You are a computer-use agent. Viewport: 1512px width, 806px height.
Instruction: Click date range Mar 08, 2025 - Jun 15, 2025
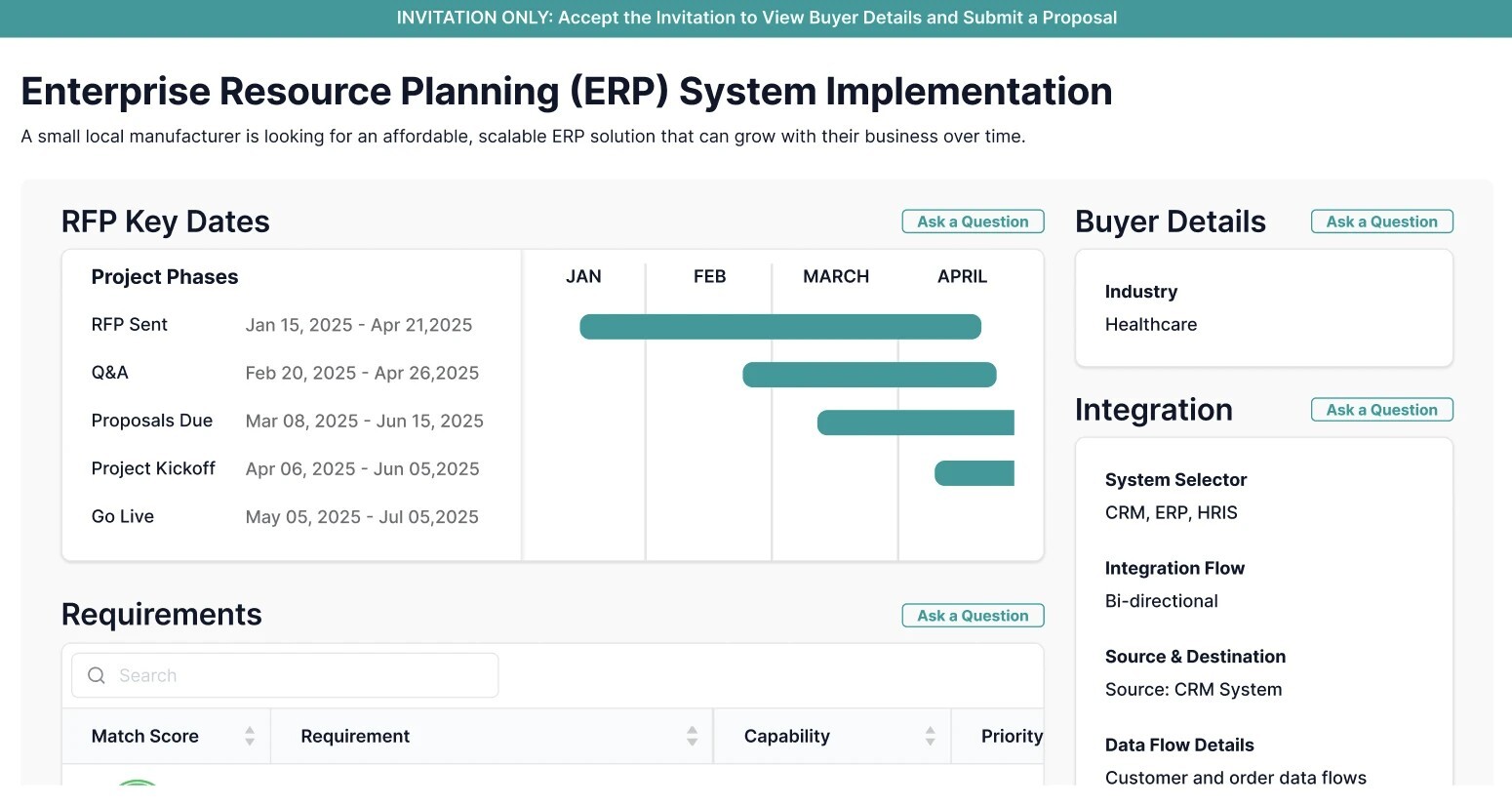click(x=365, y=421)
